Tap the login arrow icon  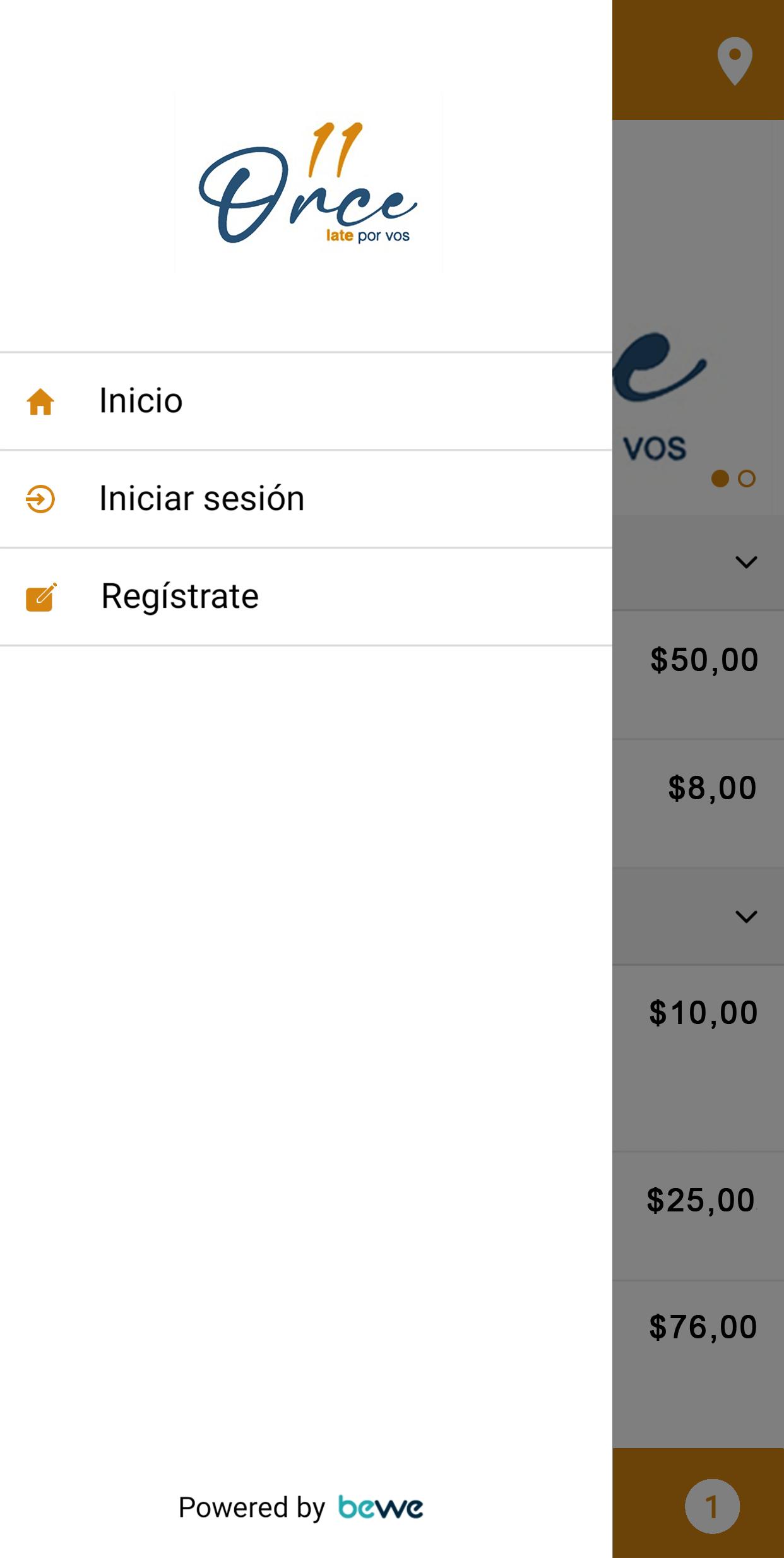[40, 499]
